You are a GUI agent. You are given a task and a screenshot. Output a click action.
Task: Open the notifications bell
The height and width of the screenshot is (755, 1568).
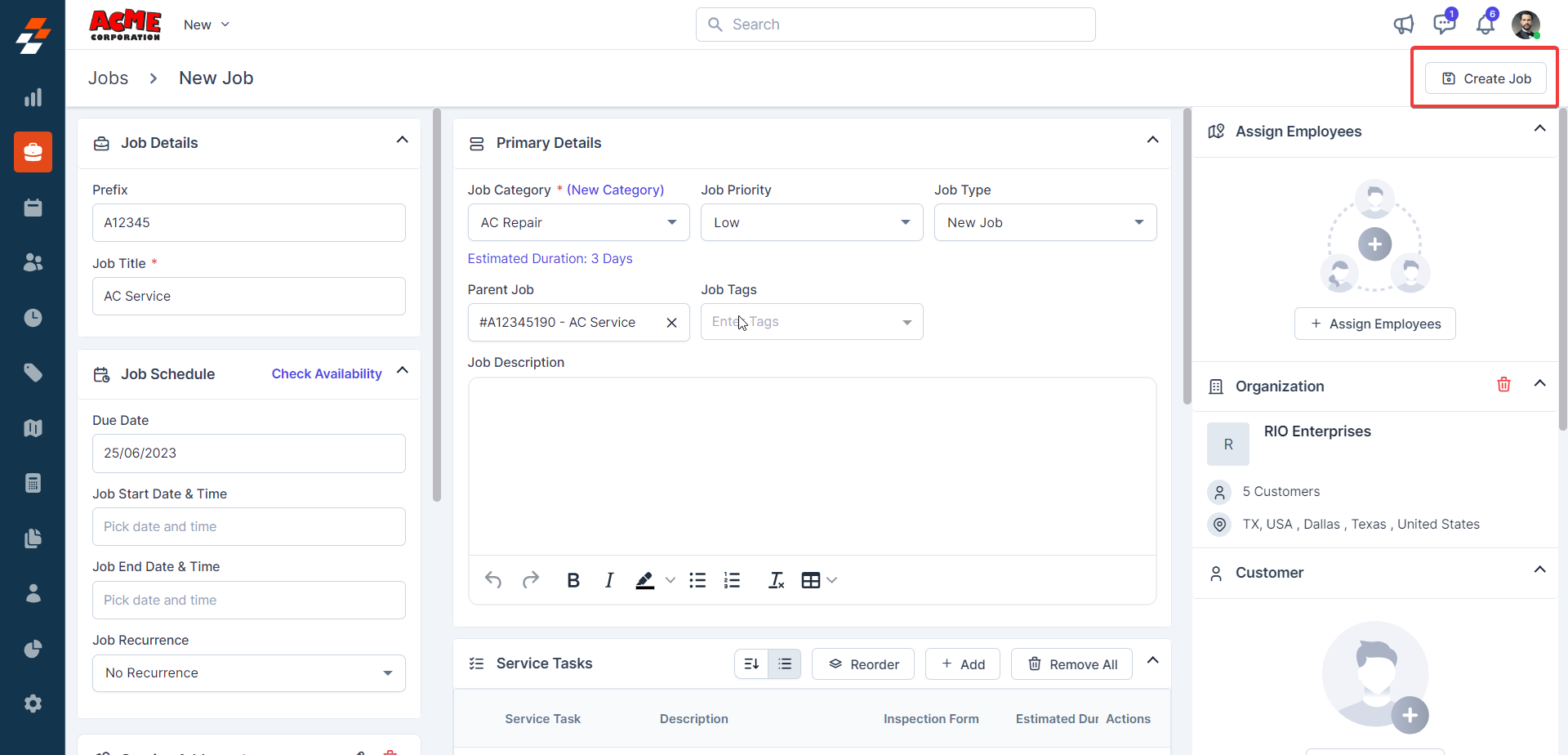[1485, 25]
